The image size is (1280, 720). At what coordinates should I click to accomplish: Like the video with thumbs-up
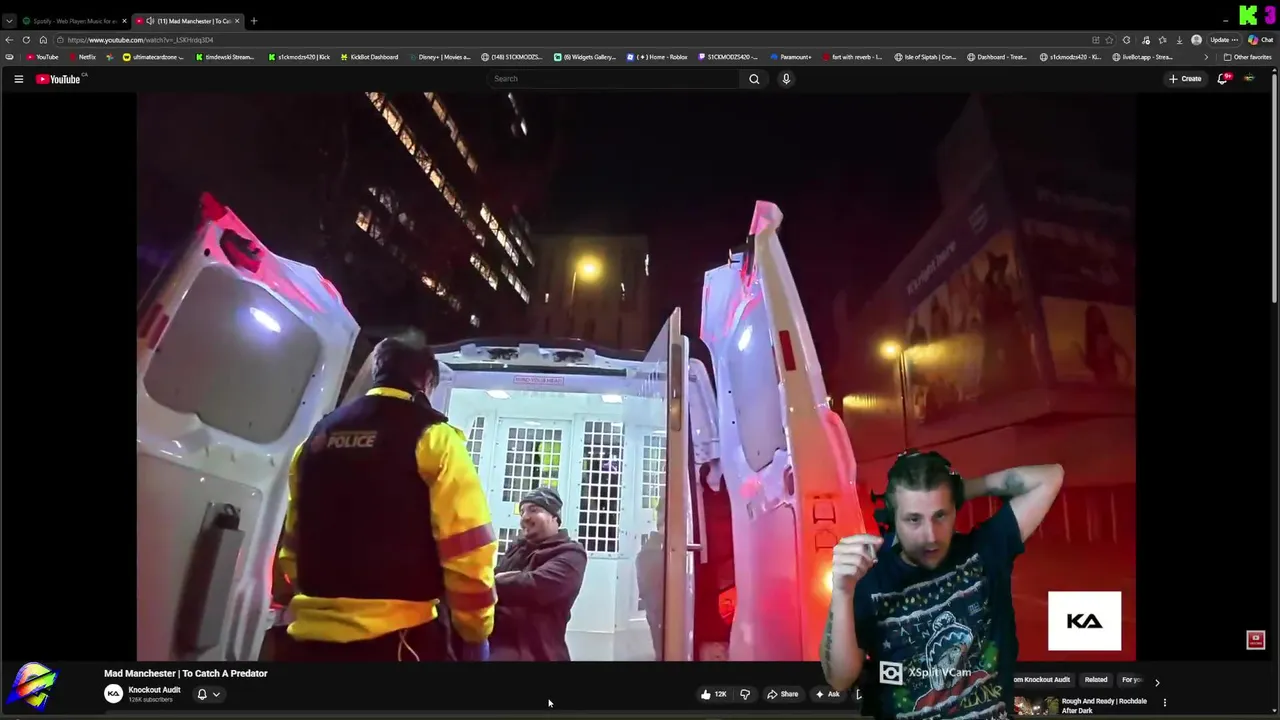tap(713, 694)
